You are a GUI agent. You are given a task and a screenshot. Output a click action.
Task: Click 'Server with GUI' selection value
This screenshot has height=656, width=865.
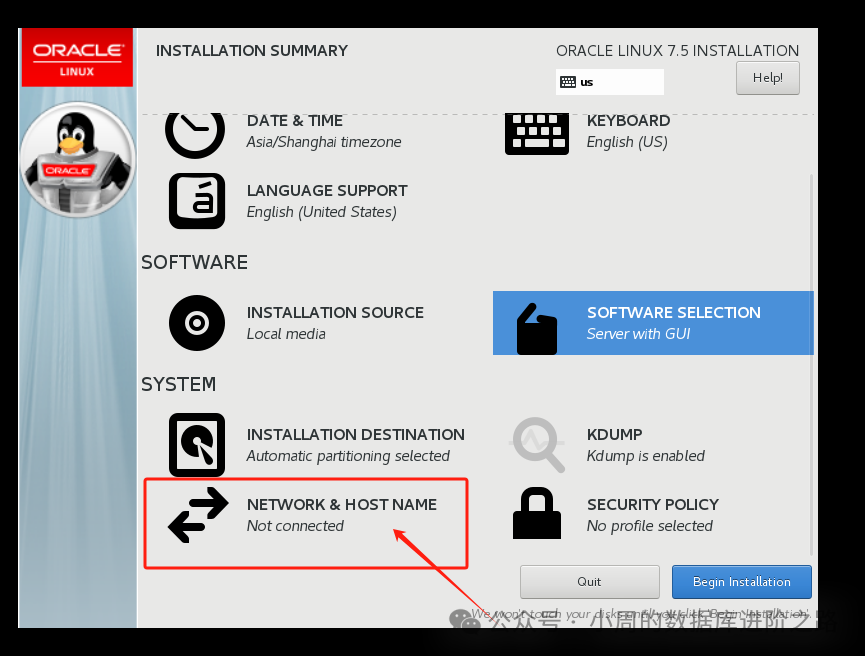coord(638,334)
